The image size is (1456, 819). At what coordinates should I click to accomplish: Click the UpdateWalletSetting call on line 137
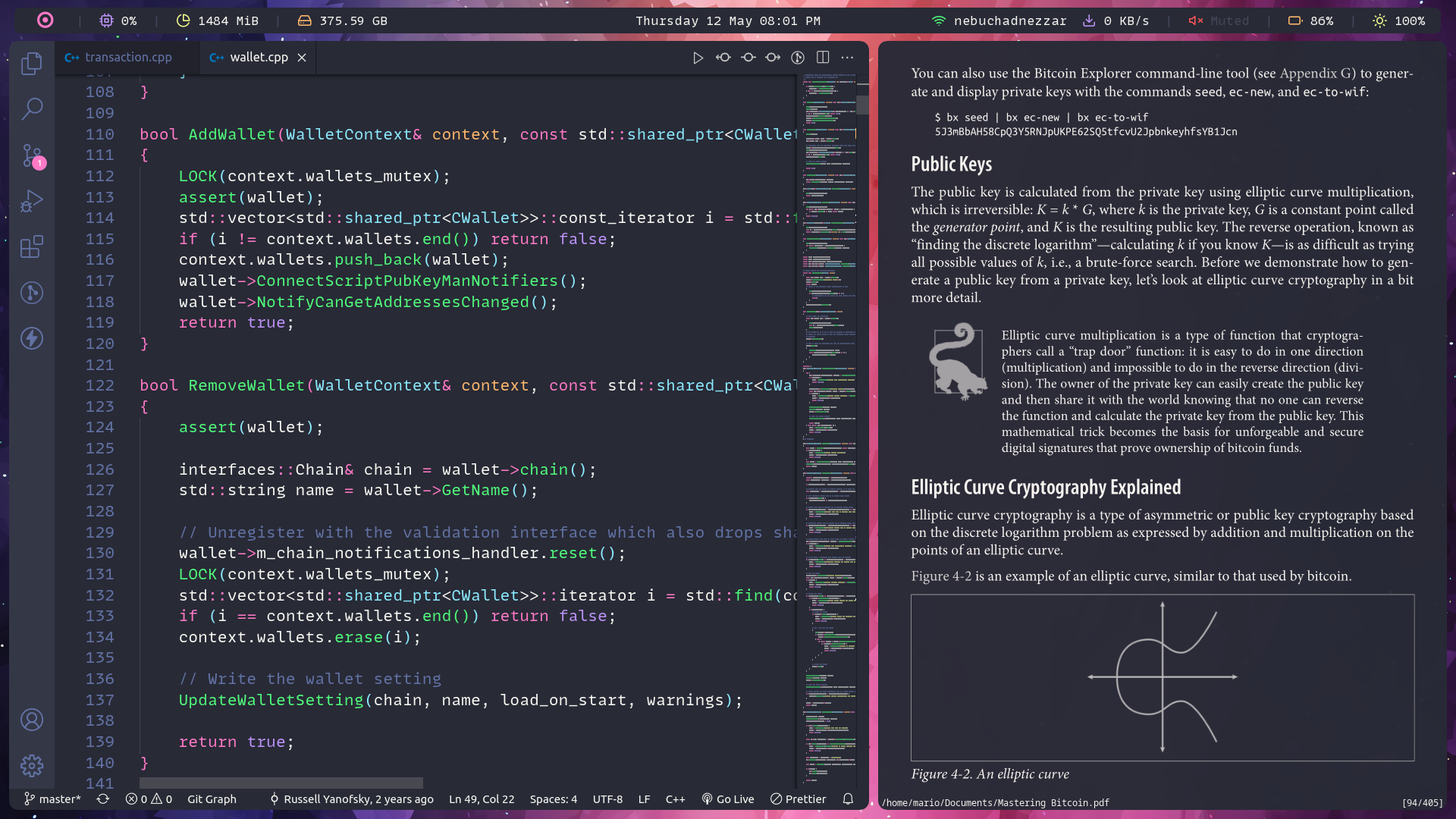pyautogui.click(x=271, y=700)
